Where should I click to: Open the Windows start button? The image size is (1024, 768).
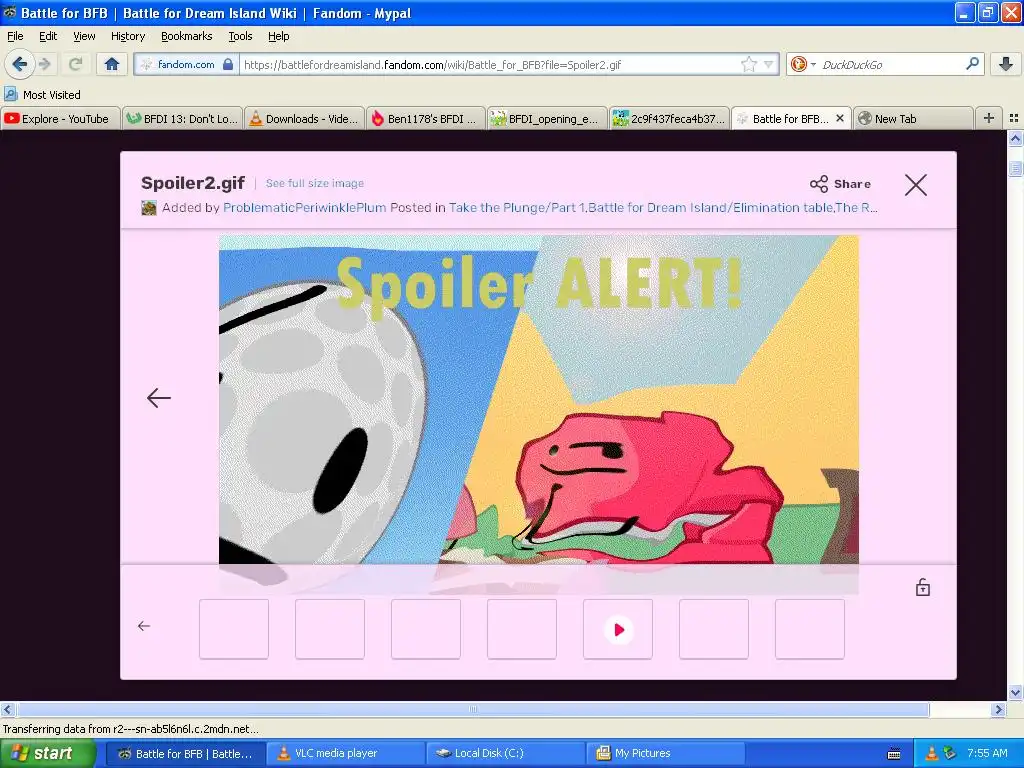[x=46, y=753]
